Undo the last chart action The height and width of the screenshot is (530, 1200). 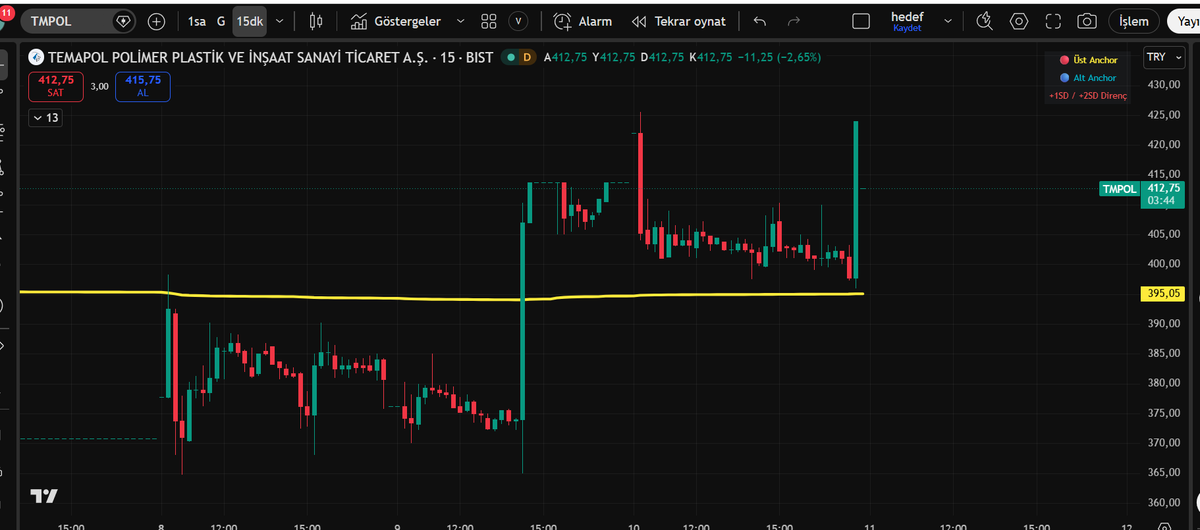click(x=761, y=21)
